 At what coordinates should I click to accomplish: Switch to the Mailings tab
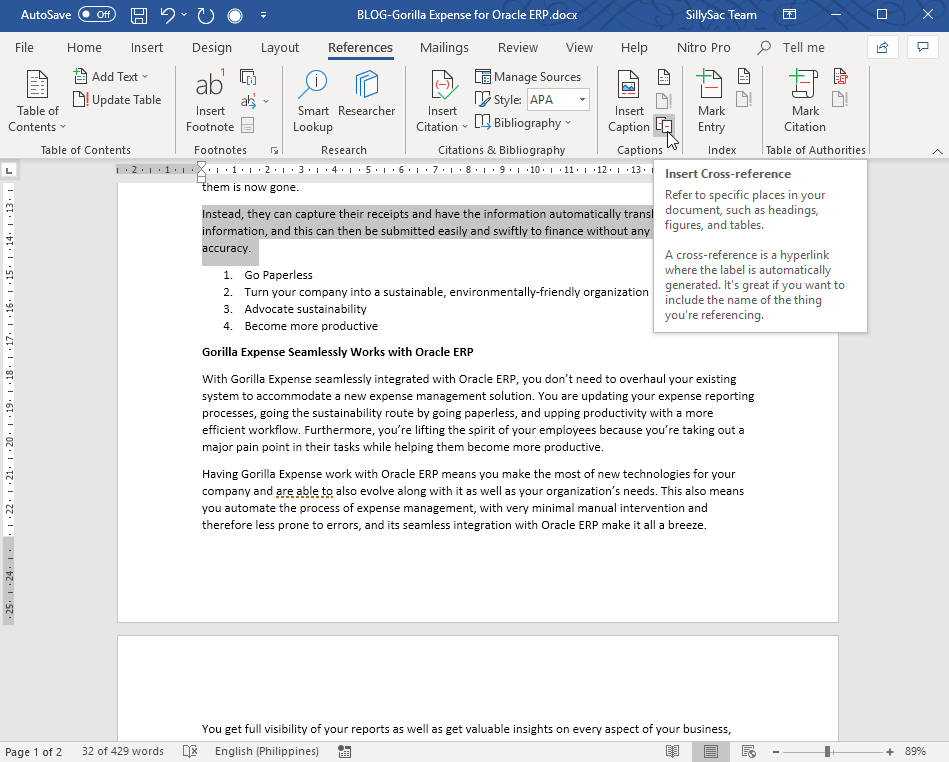pos(443,47)
